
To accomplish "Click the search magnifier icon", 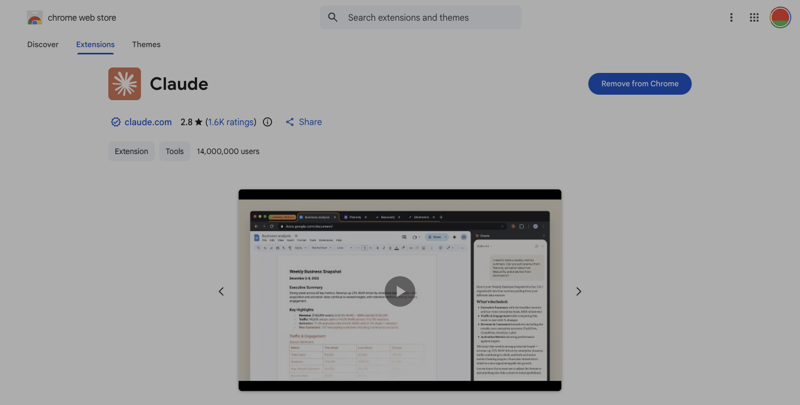I will click(x=333, y=17).
